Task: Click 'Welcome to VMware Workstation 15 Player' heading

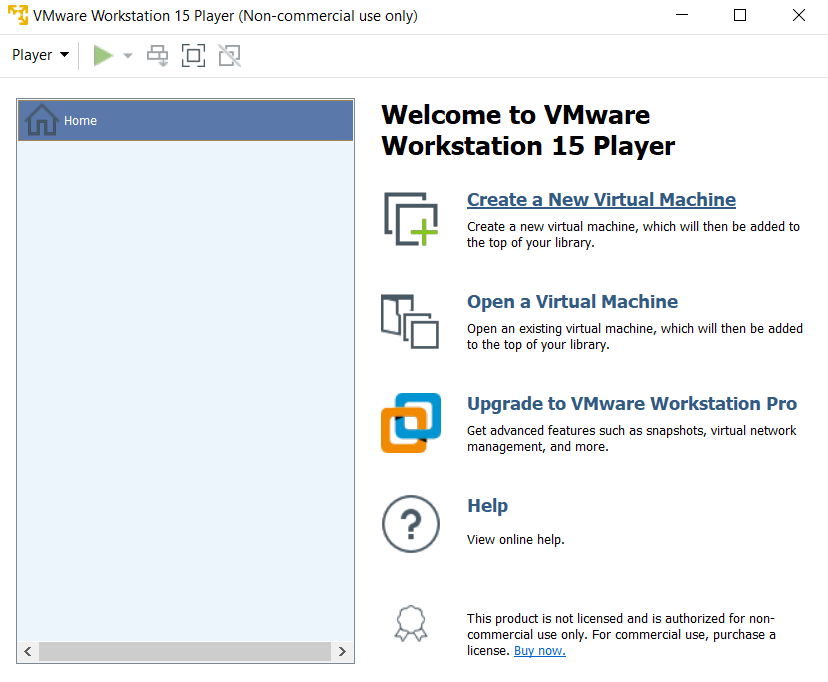Action: (528, 130)
